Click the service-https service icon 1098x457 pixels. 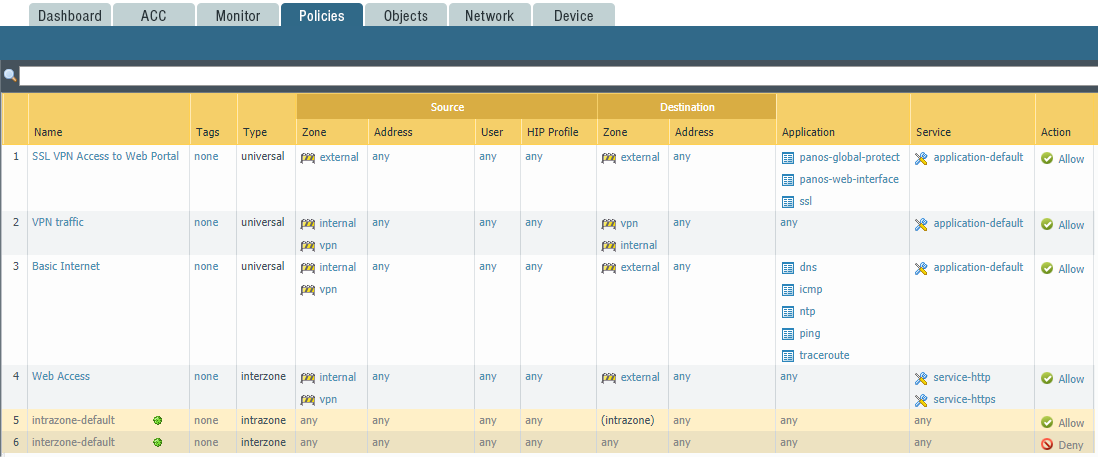pos(921,400)
